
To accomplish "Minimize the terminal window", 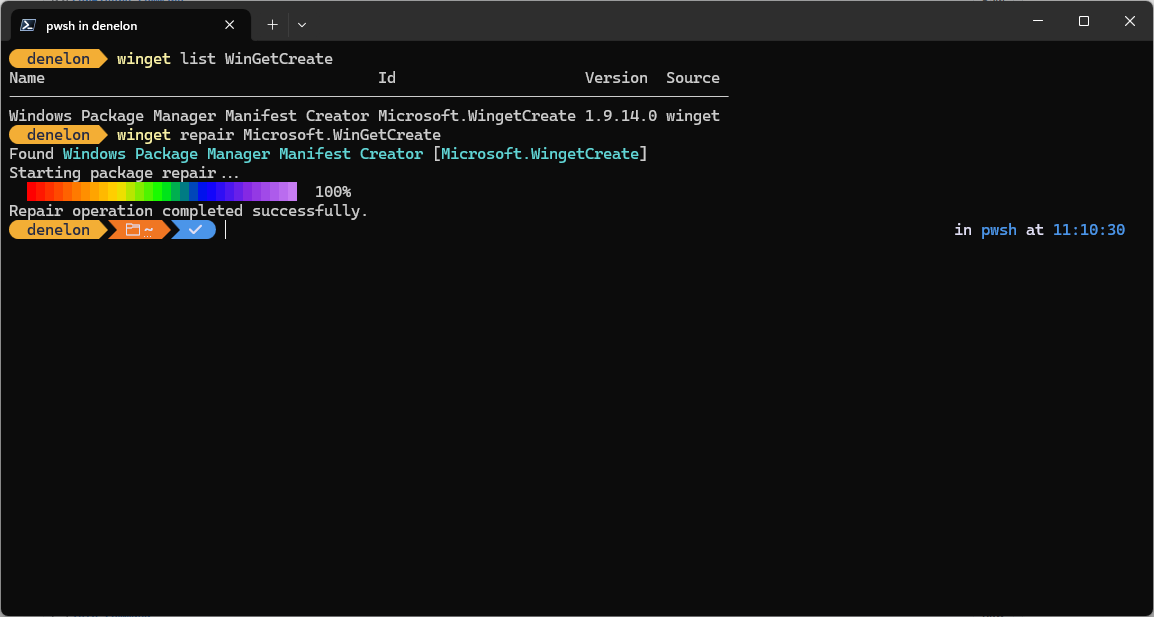I will click(1038, 21).
